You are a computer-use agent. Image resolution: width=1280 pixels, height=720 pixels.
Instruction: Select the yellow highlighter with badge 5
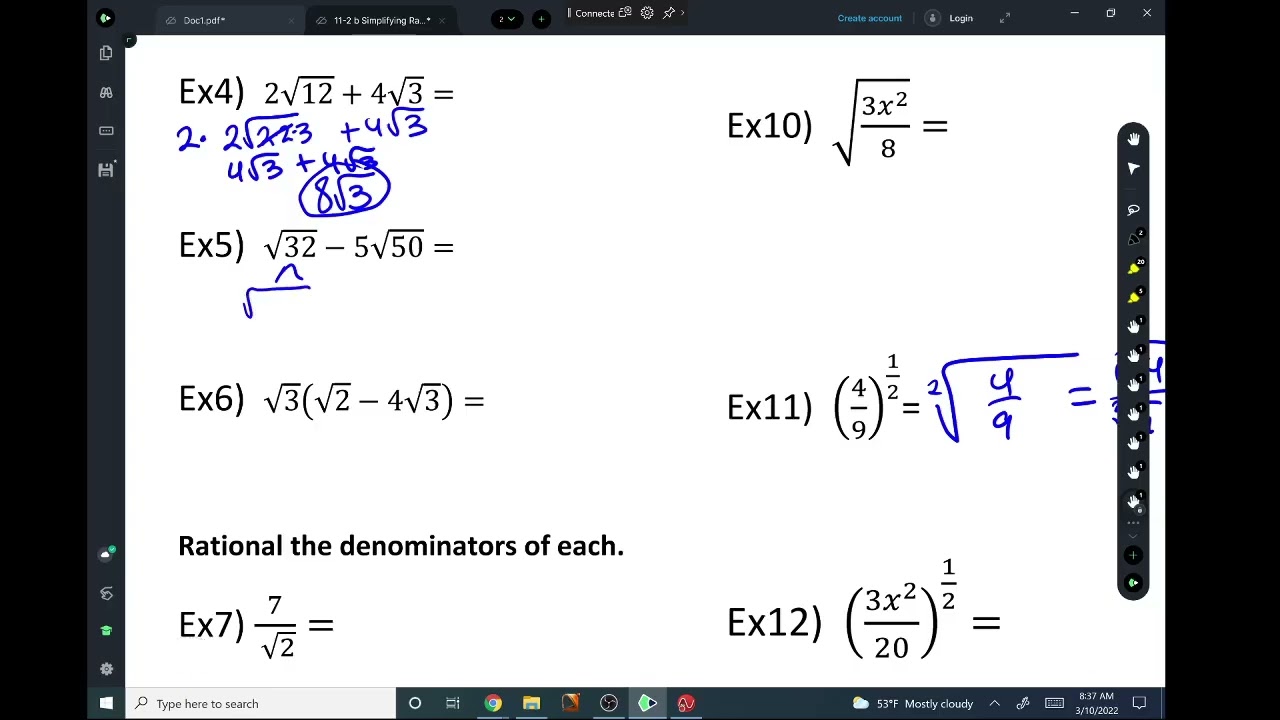[1133, 297]
